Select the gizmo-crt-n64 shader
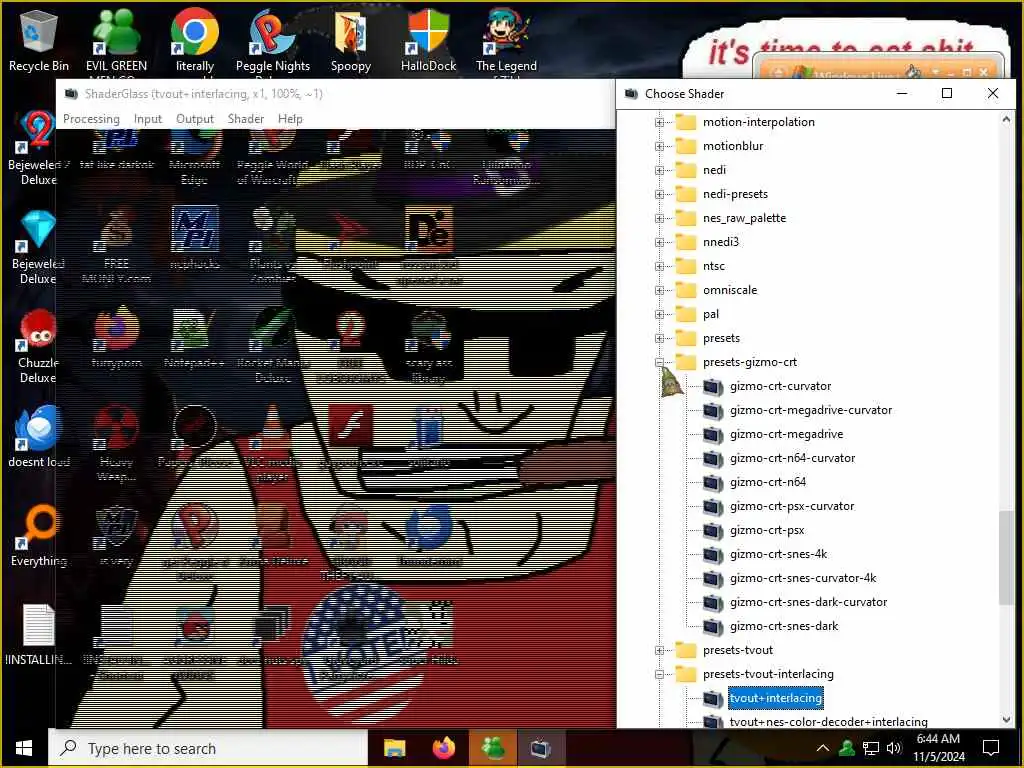The image size is (1024, 768). coord(768,482)
